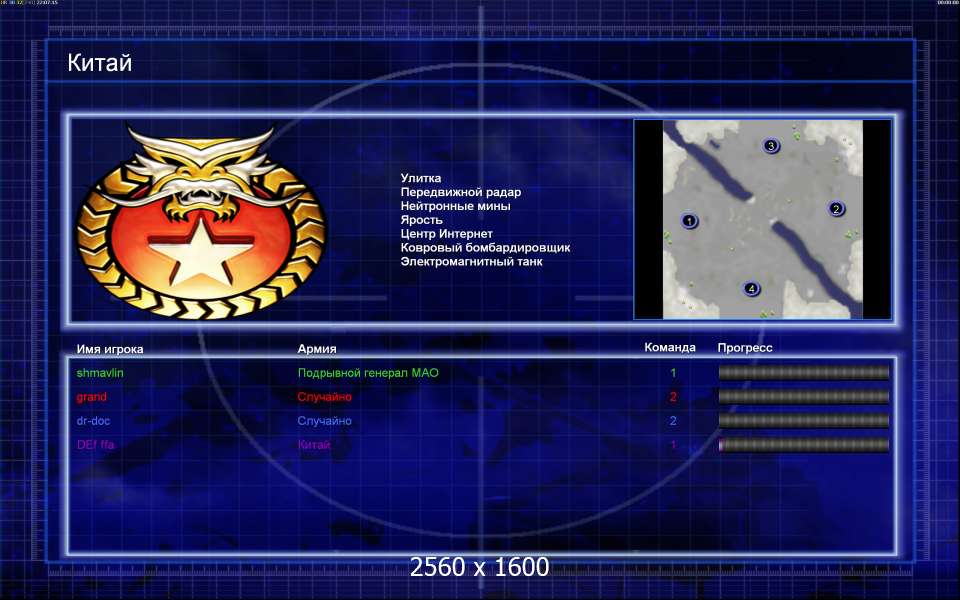960x600 pixels.
Task: Click the 'Китай' title heading
Action: 100,63
